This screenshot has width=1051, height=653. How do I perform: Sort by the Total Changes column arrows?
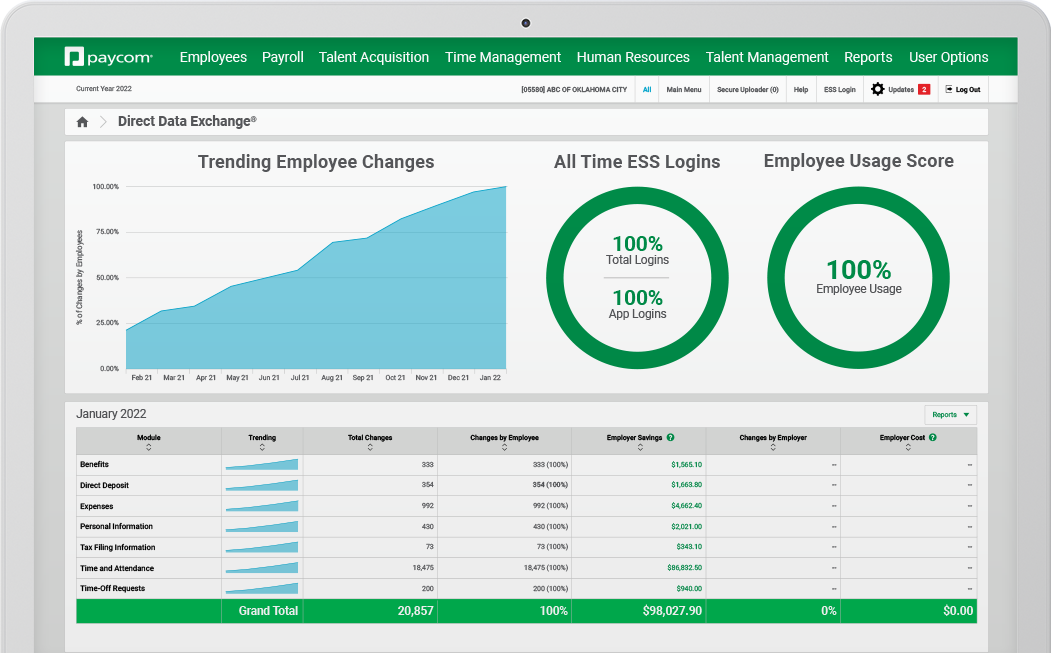pyautogui.click(x=370, y=448)
